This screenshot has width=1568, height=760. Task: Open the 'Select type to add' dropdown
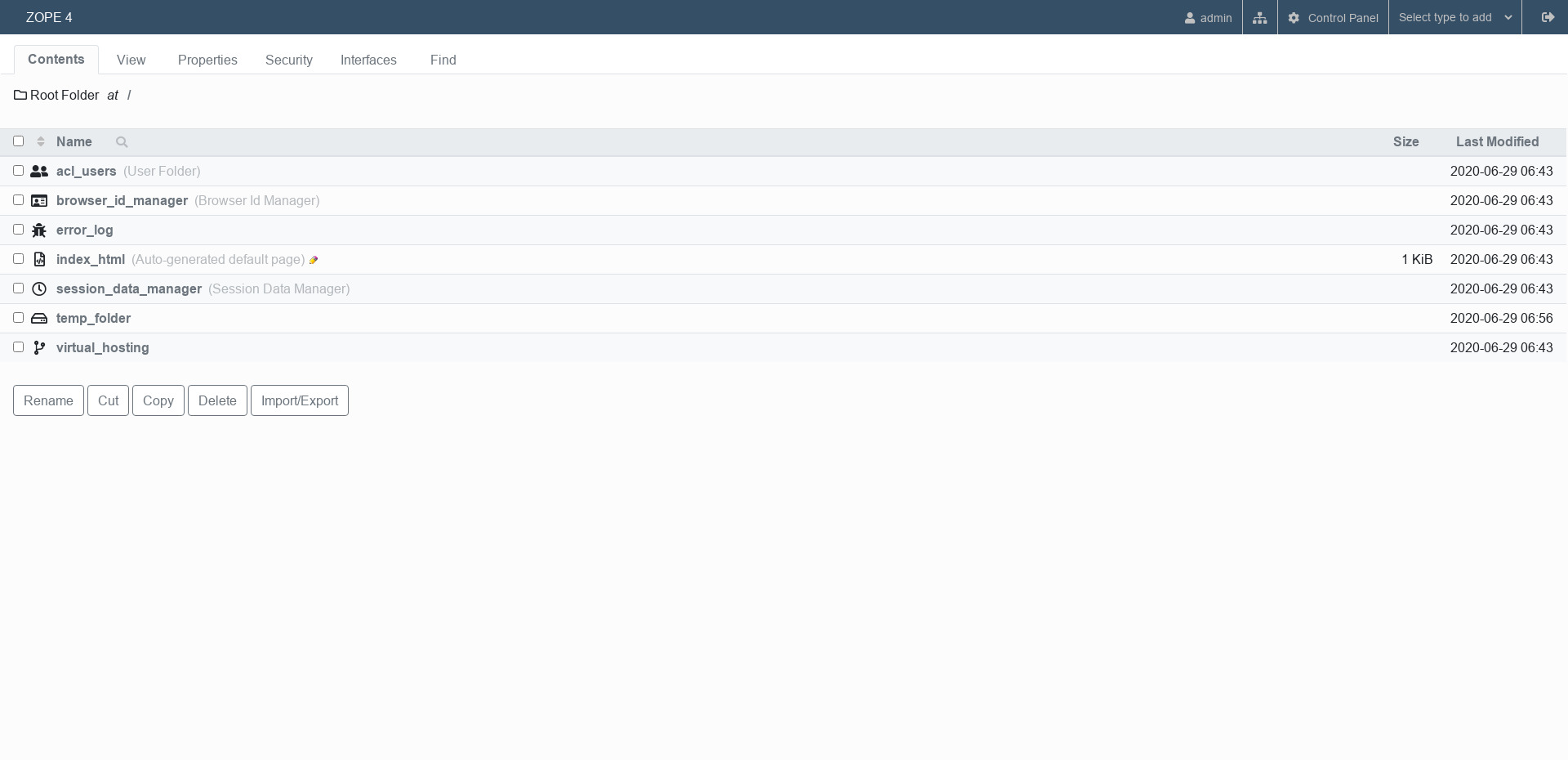click(1454, 18)
